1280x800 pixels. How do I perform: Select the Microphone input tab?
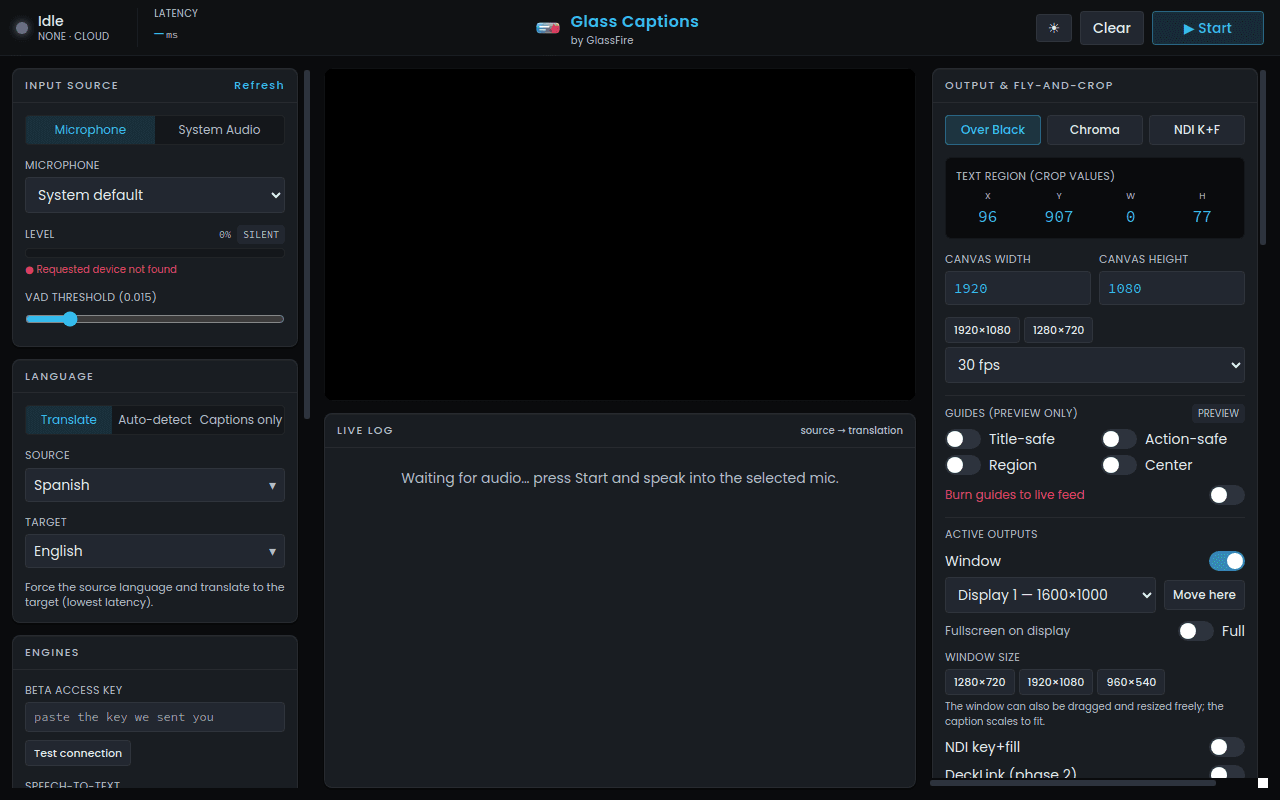90,130
